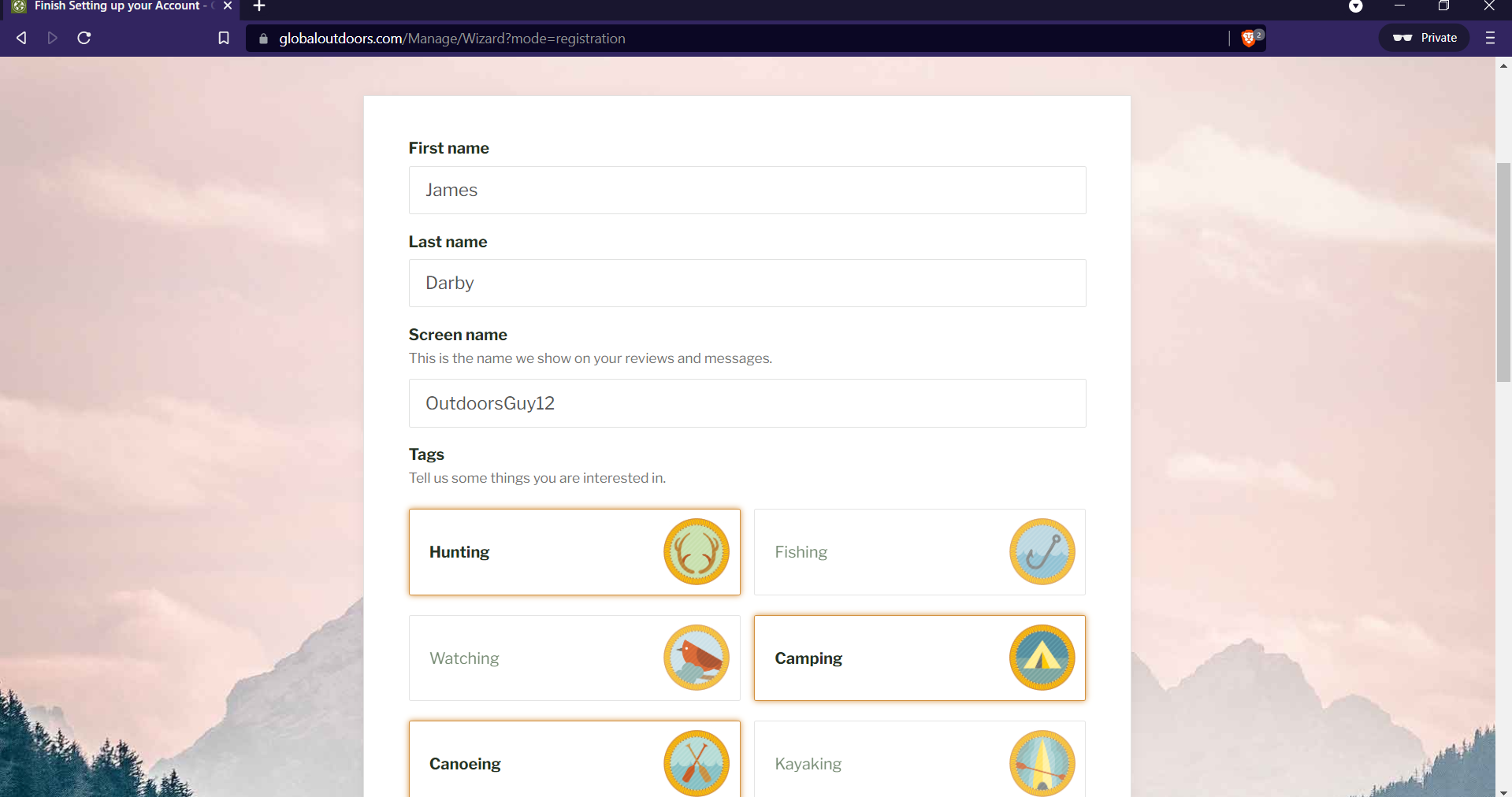Select the Watching tag
This screenshot has height=797, width=1512.
pyautogui.click(x=574, y=658)
